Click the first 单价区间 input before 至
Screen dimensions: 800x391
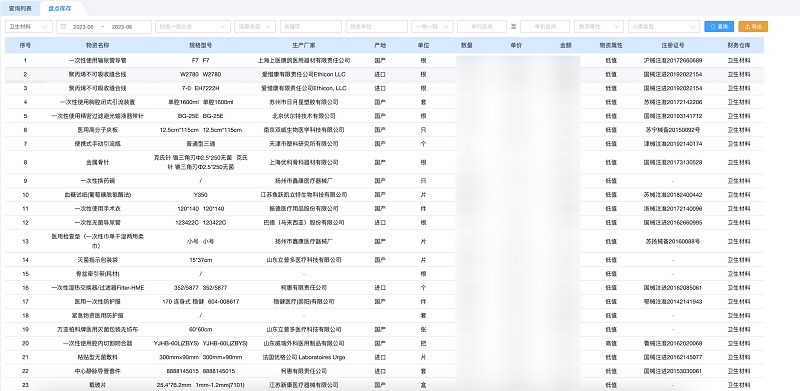(x=482, y=27)
